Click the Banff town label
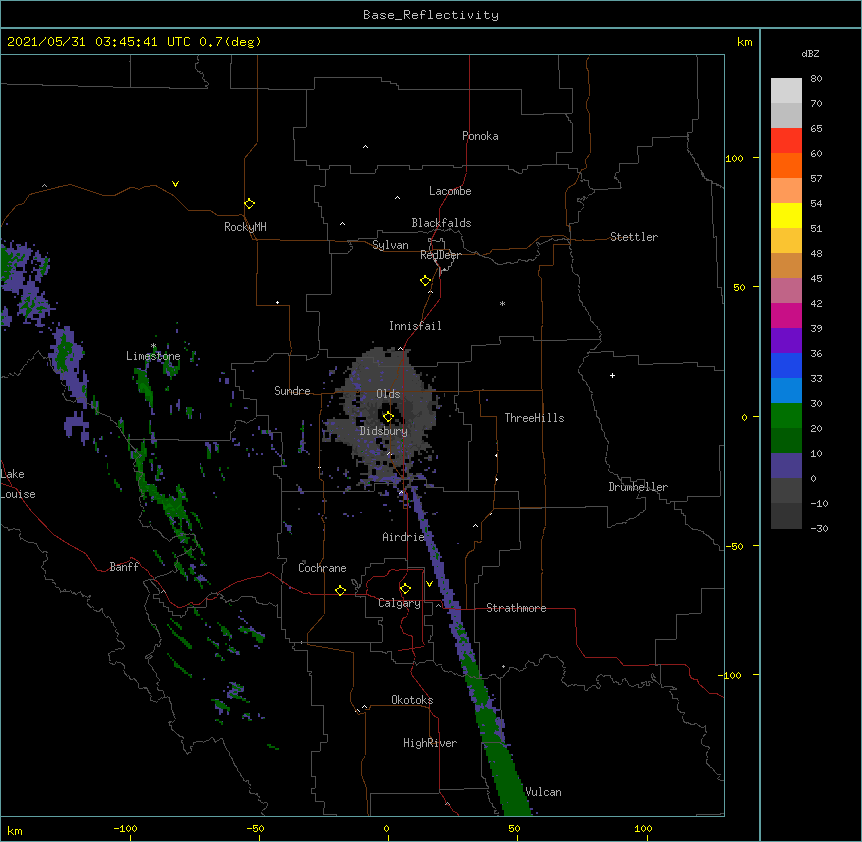Image resolution: width=862 pixels, height=842 pixels. coord(124,567)
